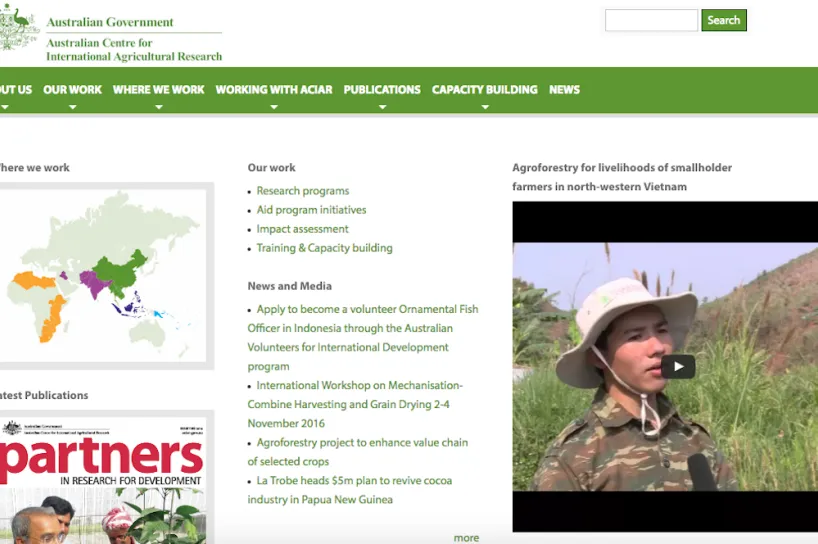
Task: Click the News and Media heading
Action: tap(290, 286)
